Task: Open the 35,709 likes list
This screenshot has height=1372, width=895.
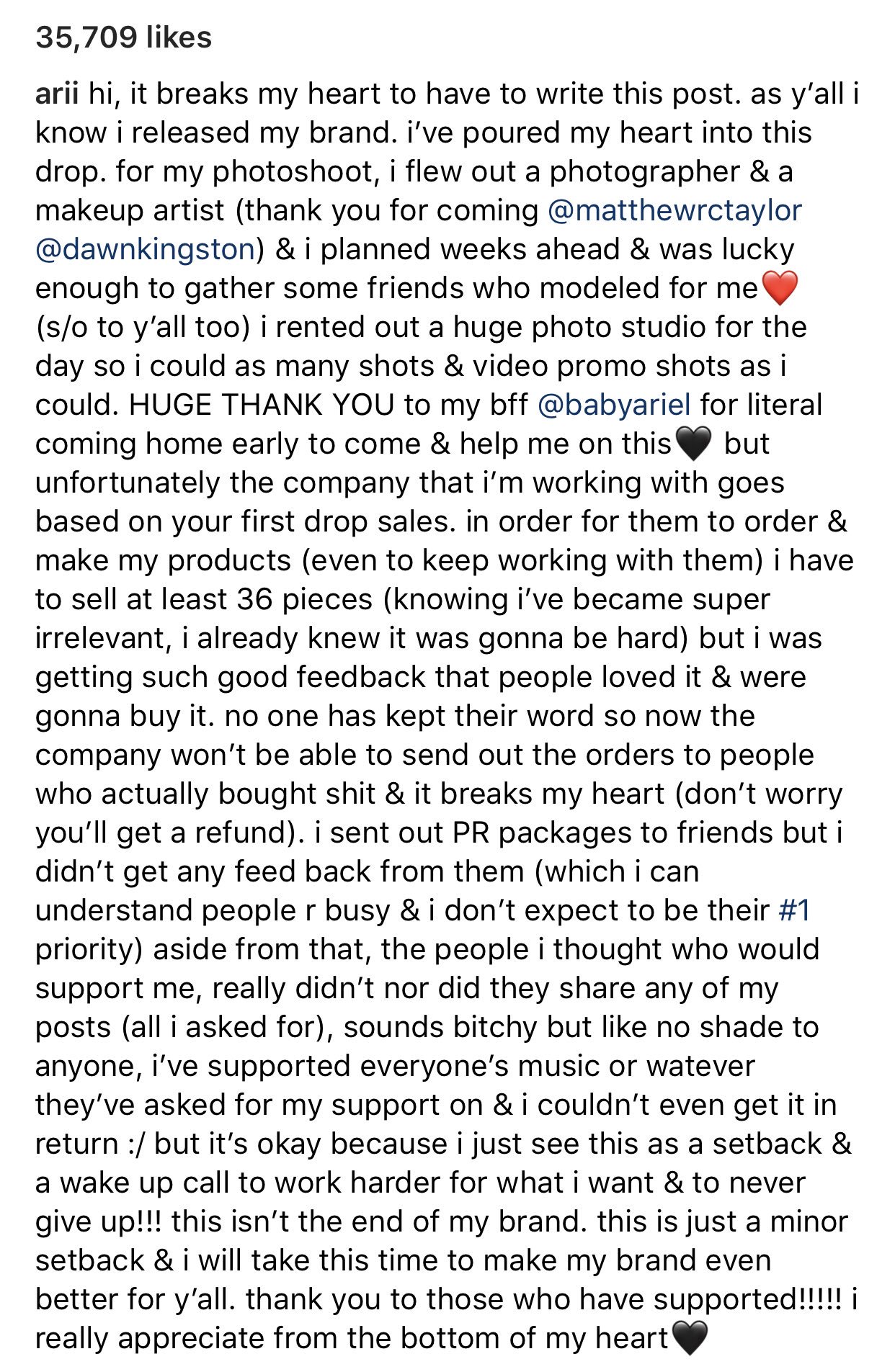Action: 123,37
